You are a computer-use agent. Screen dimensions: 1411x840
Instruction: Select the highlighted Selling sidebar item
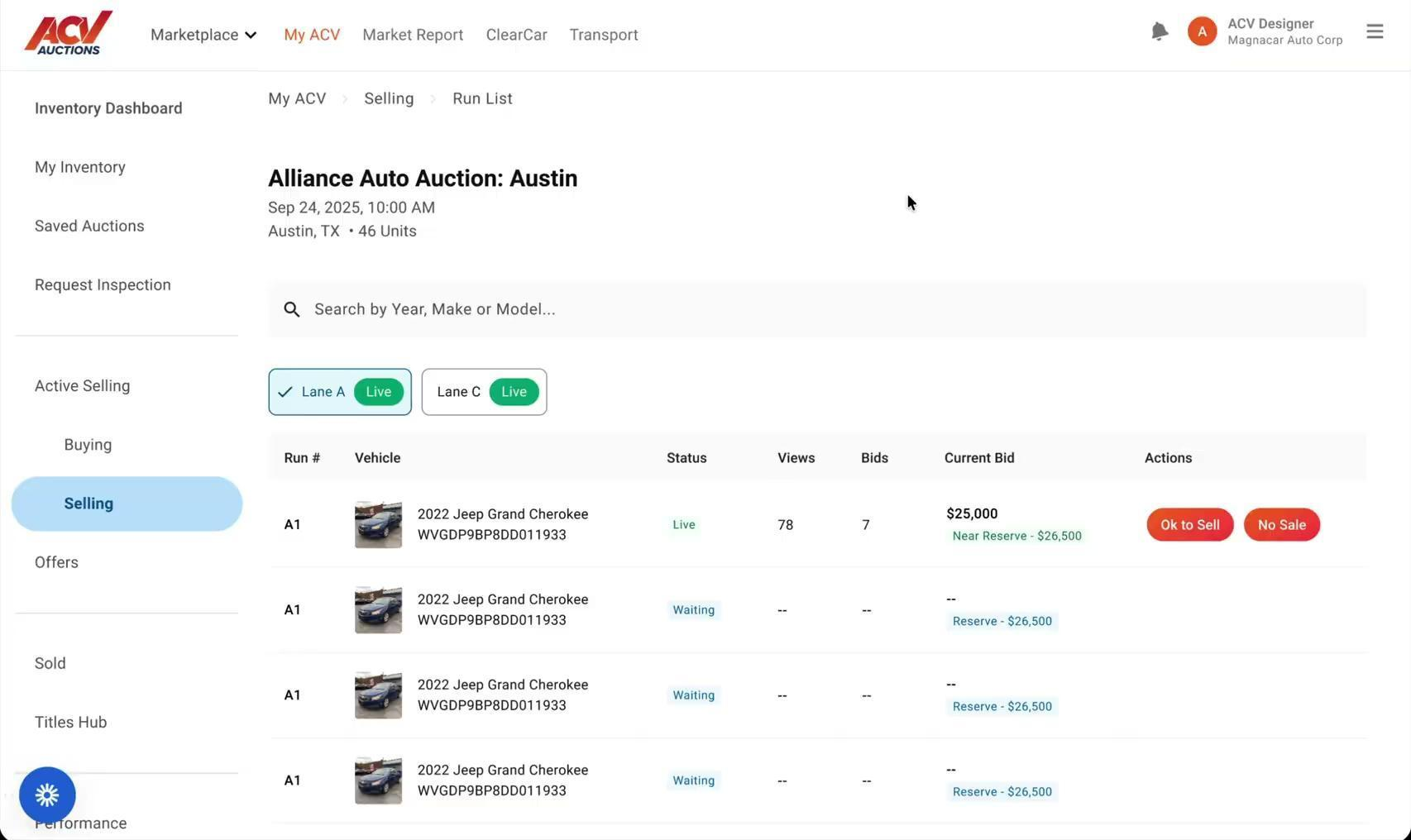click(x=127, y=504)
